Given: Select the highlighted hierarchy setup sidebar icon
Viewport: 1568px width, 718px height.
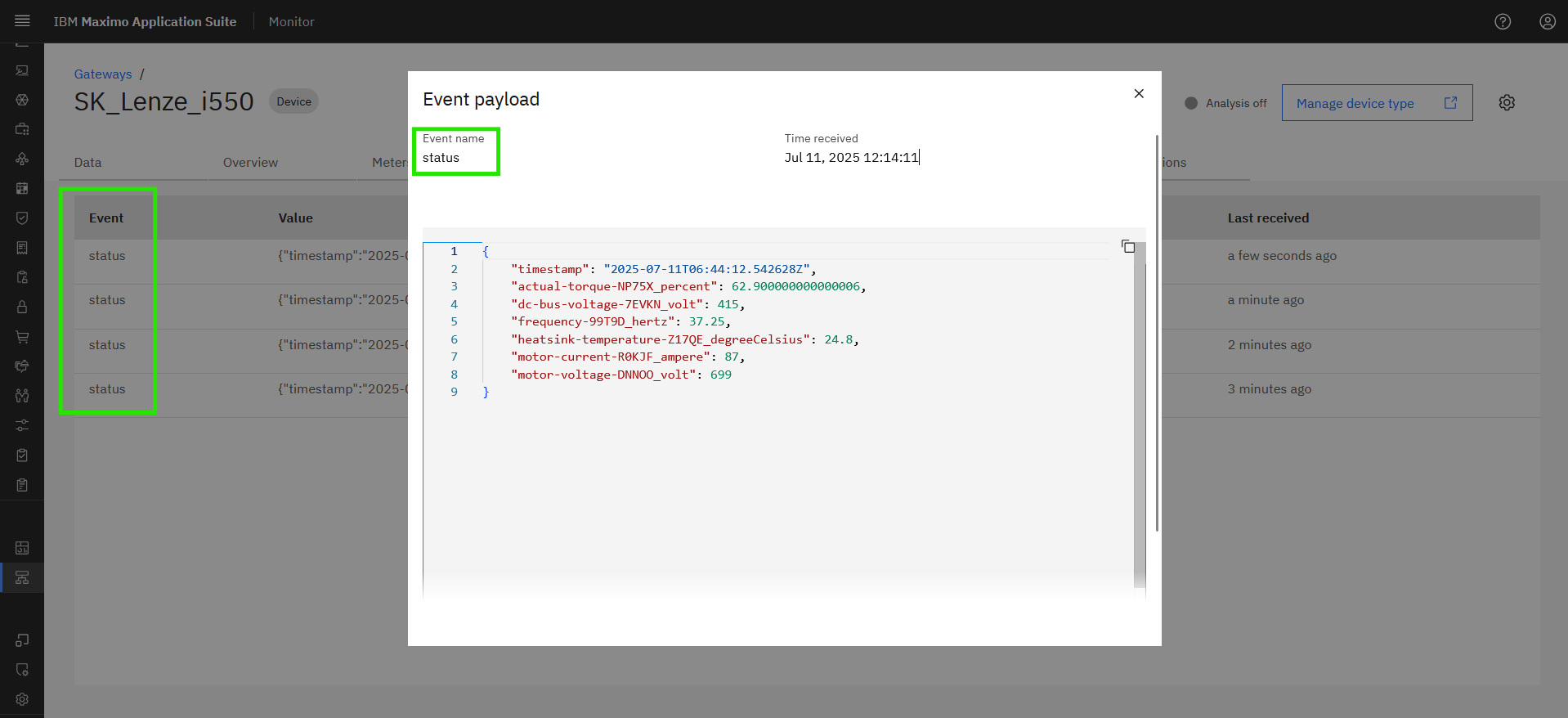Looking at the screenshot, I should (22, 577).
